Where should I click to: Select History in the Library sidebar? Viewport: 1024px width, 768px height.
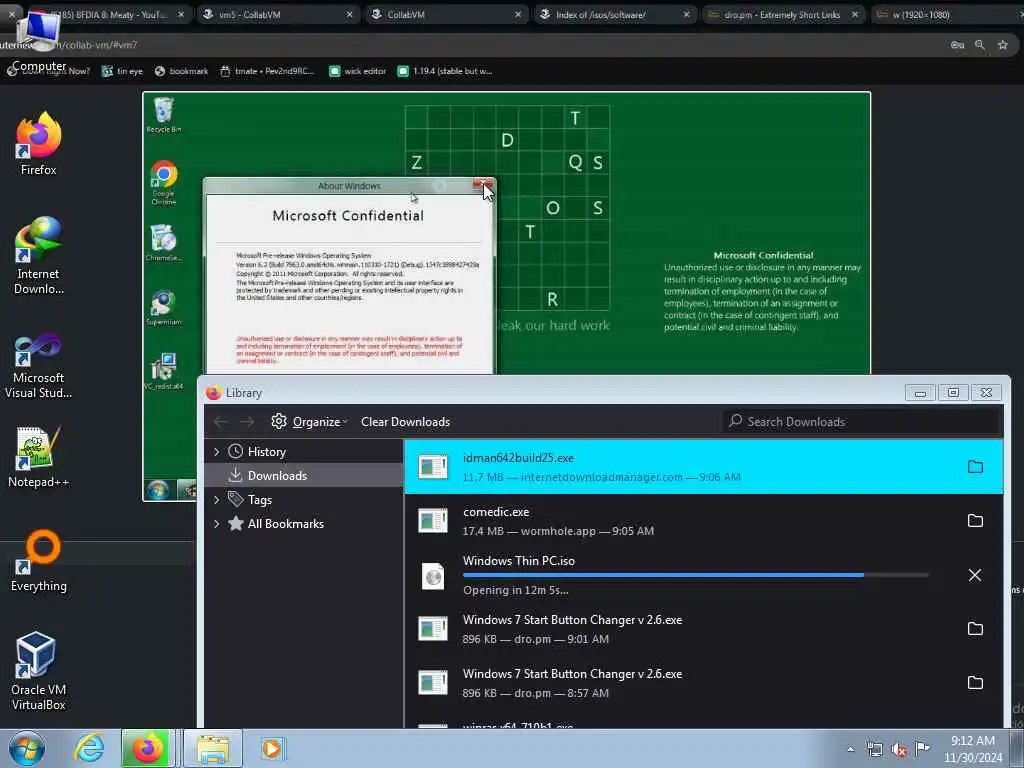click(x=304, y=451)
